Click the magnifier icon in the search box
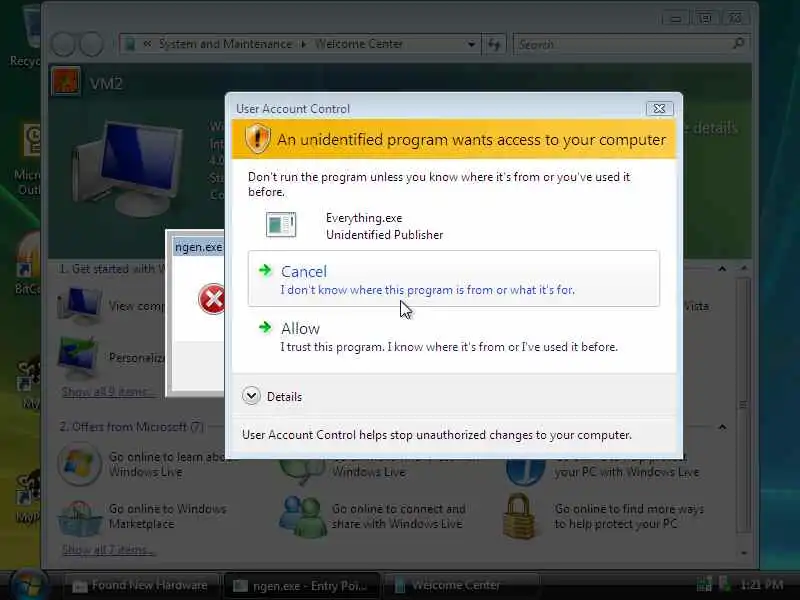This screenshot has width=800, height=600. [x=738, y=44]
